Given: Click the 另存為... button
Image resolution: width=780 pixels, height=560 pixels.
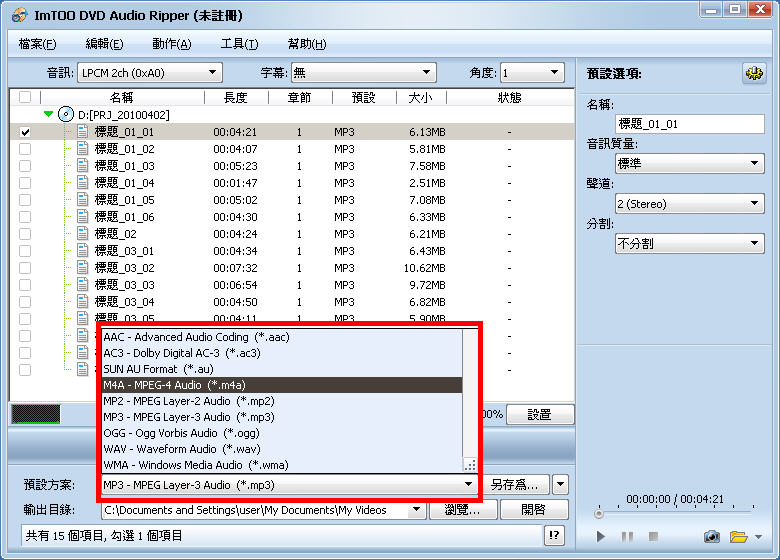Looking at the screenshot, I should coord(518,485).
